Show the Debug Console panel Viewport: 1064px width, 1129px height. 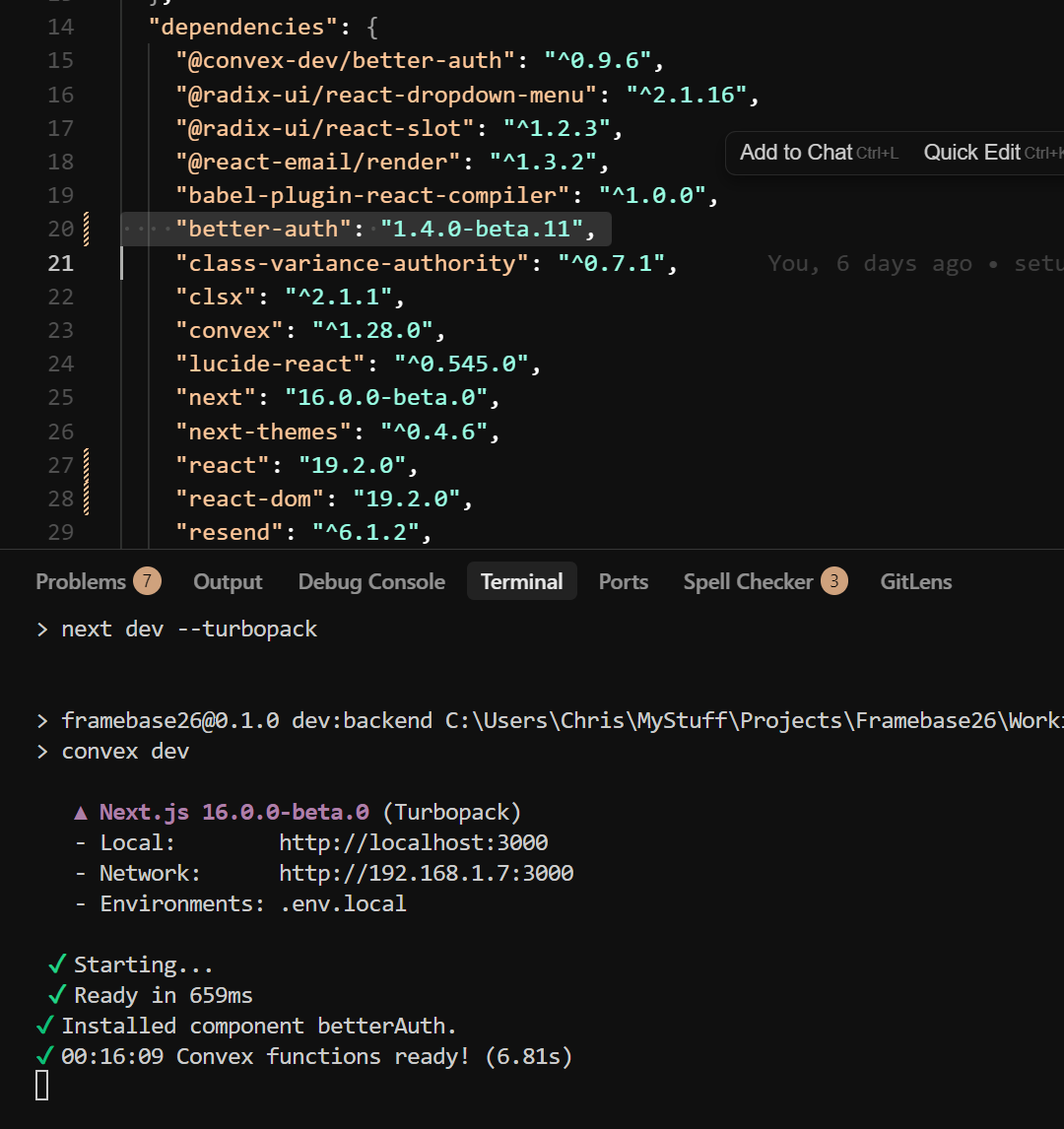[x=371, y=582]
